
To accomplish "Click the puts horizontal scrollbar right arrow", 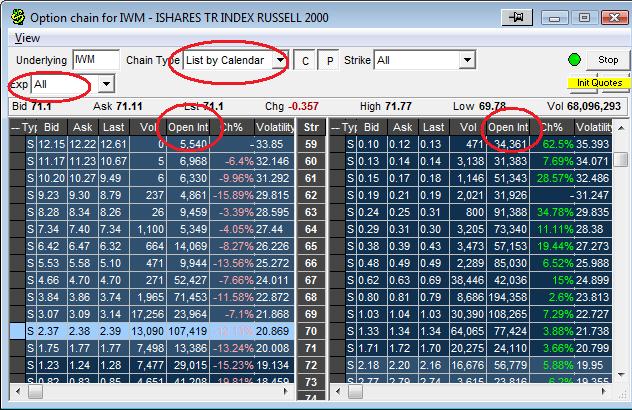I will pos(603,391).
